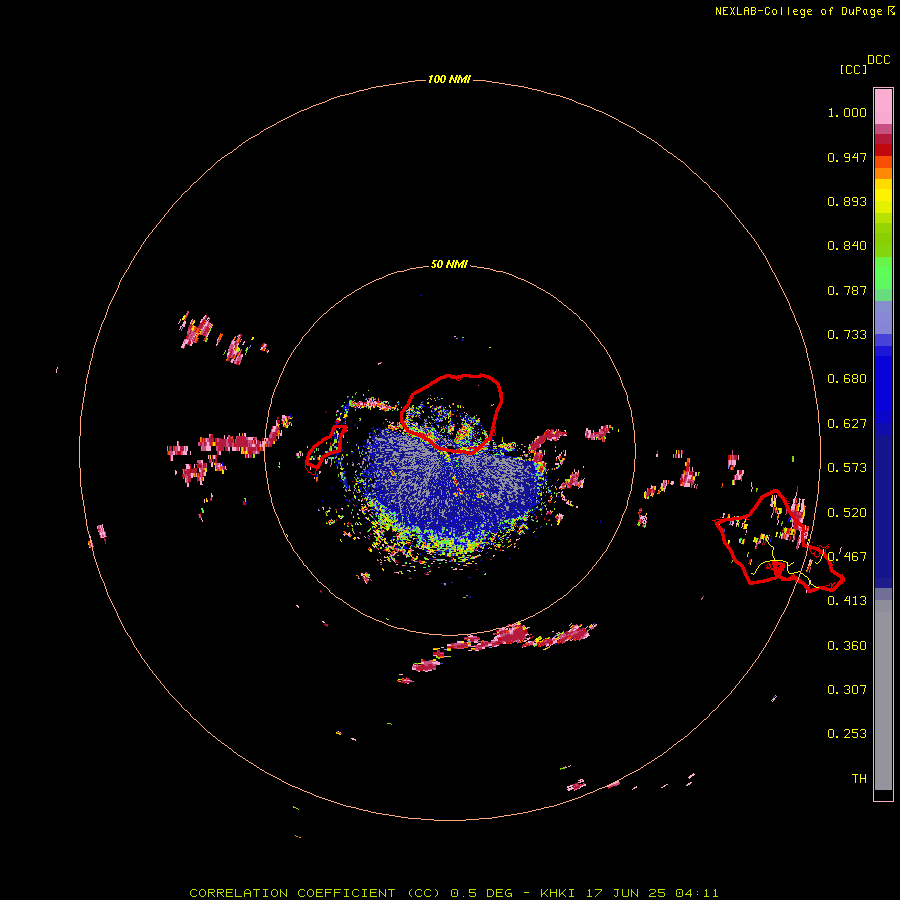Viewport: 900px width, 900px height.
Task: Click the 0.307 legend value
Action: tap(847, 690)
